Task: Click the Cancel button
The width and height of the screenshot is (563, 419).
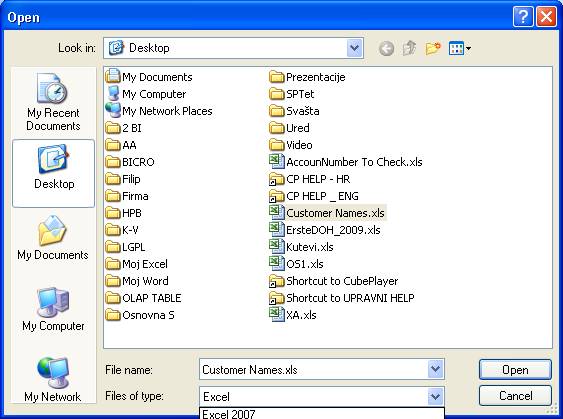Action: coord(515,396)
